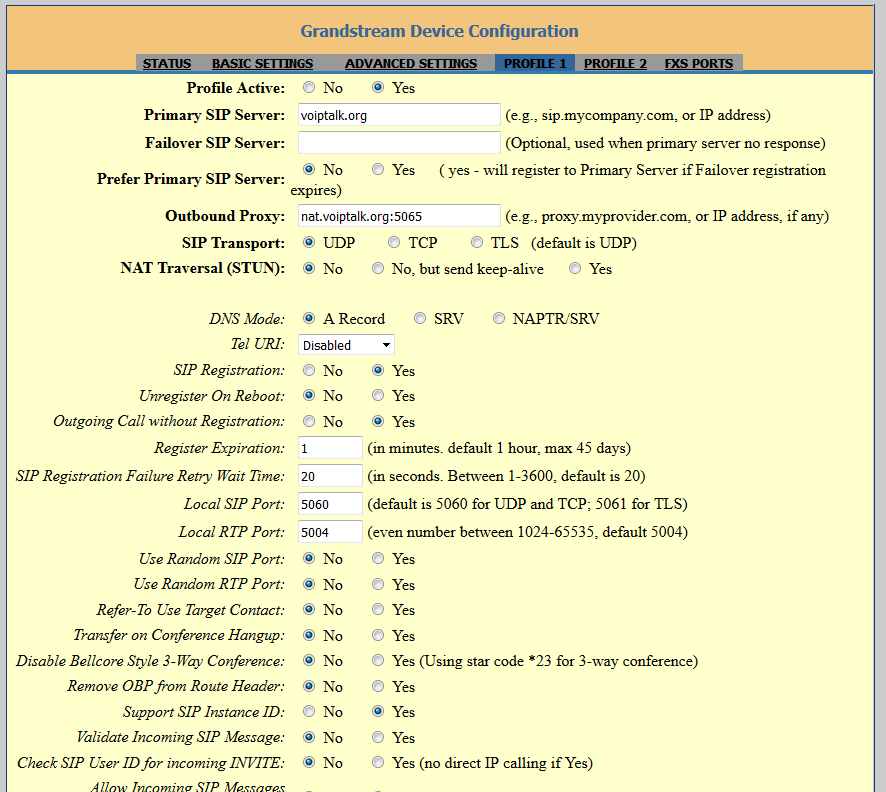This screenshot has height=792, width=886.
Task: Set Support SIP Instance ID to No
Action: (x=309, y=711)
